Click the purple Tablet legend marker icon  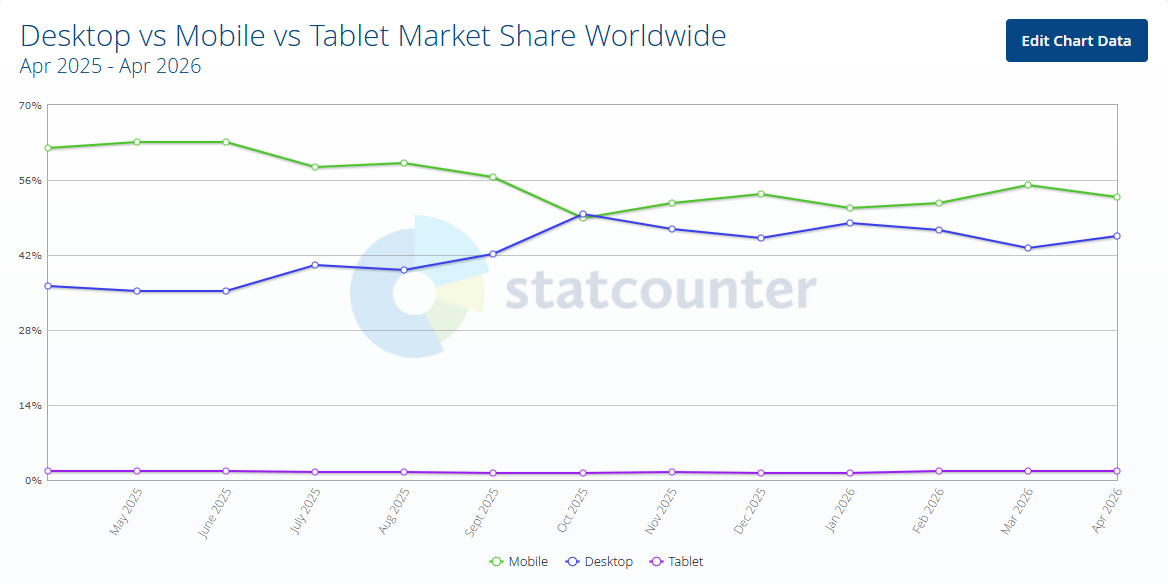coord(657,562)
